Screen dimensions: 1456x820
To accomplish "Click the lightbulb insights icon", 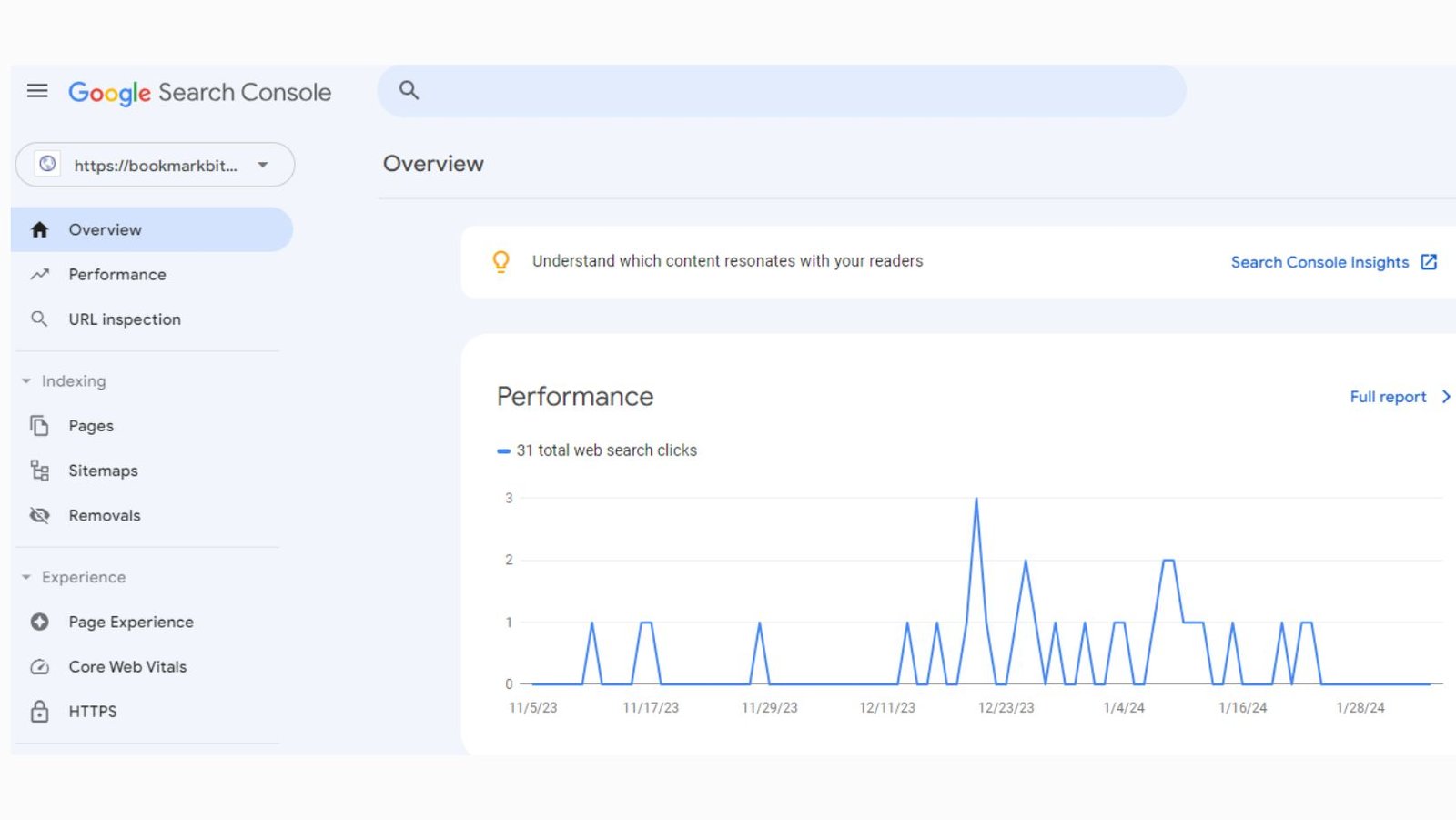I will pos(500,262).
